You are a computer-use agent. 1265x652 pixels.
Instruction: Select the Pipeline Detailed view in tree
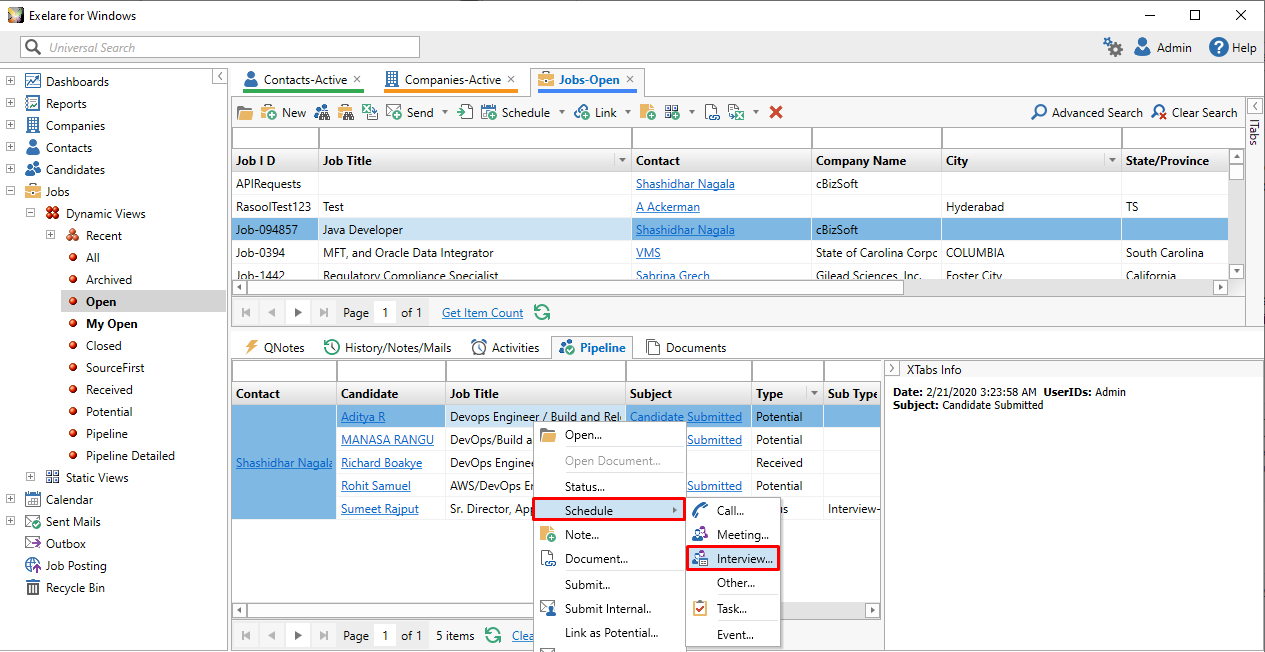tap(130, 455)
